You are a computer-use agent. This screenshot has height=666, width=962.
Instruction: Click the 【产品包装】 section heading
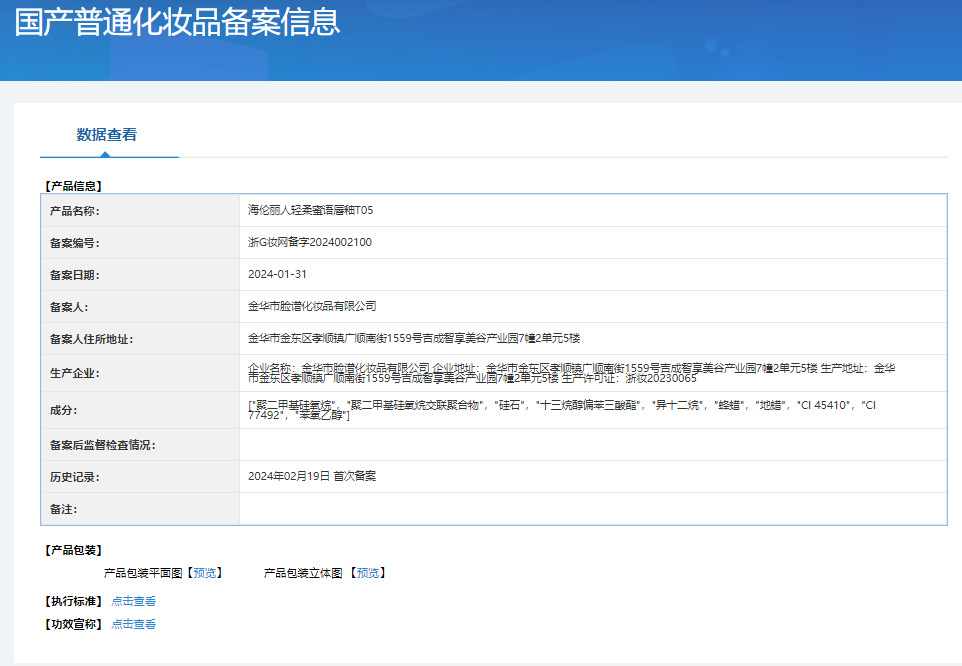point(74,550)
